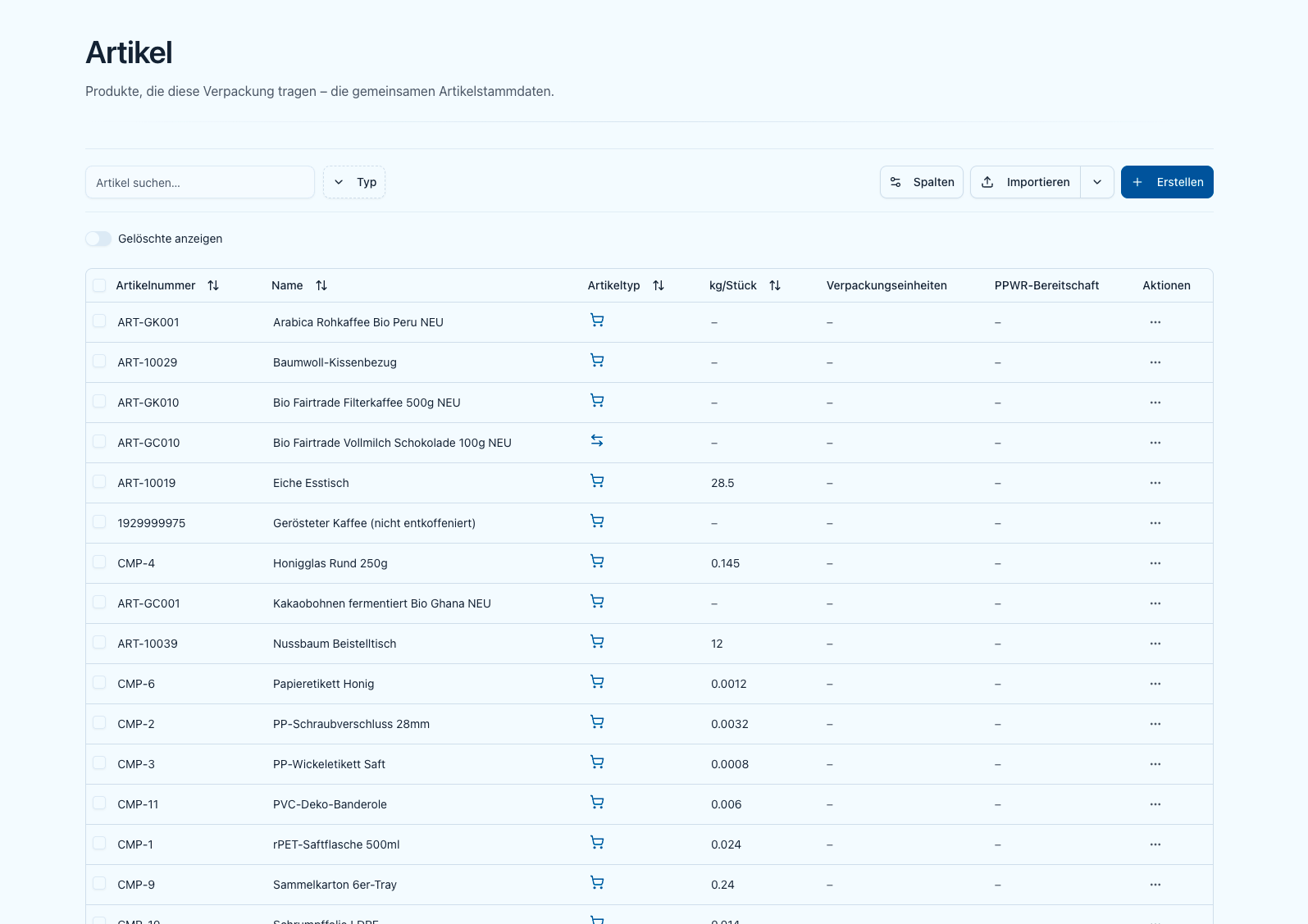Open actions menu for ART-GC010
The width and height of the screenshot is (1308, 924).
[x=1155, y=443]
